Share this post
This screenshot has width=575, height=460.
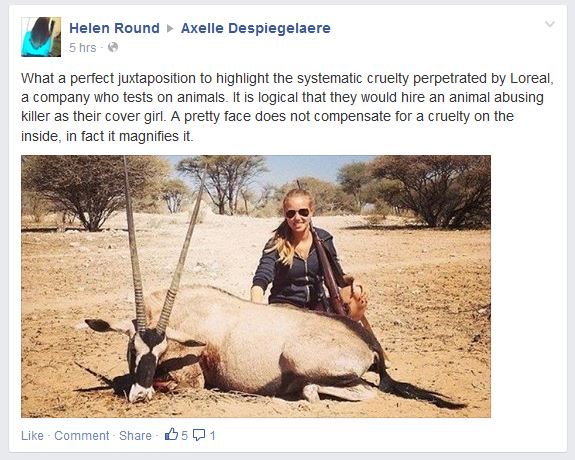point(135,435)
